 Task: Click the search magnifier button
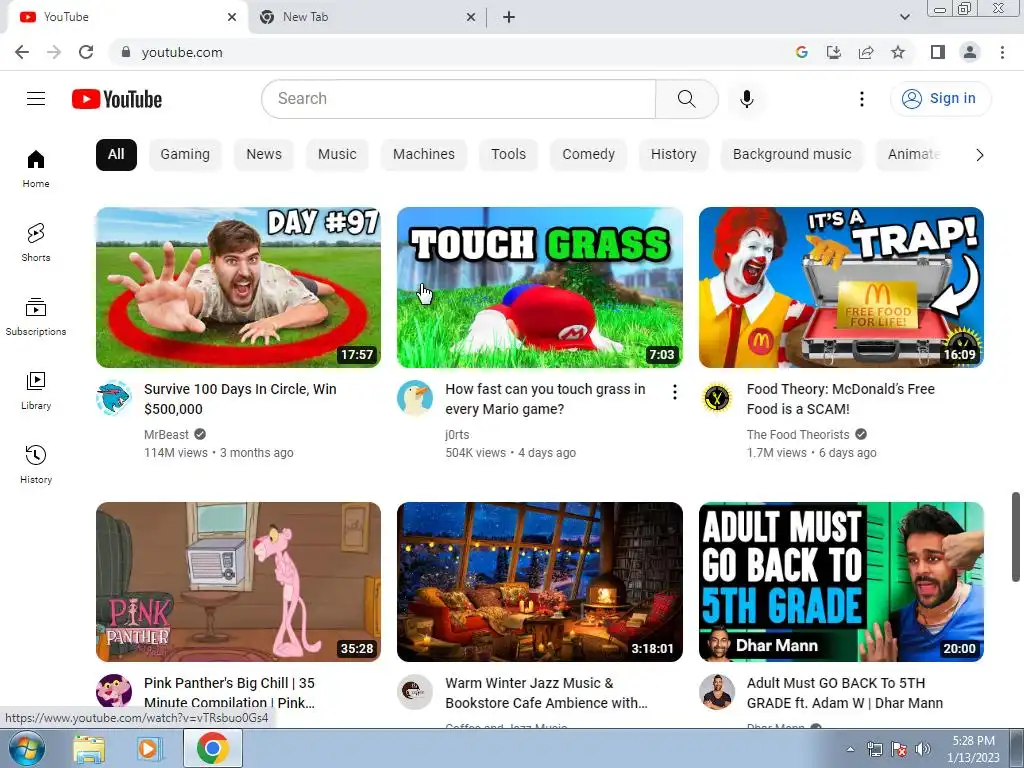(x=686, y=99)
